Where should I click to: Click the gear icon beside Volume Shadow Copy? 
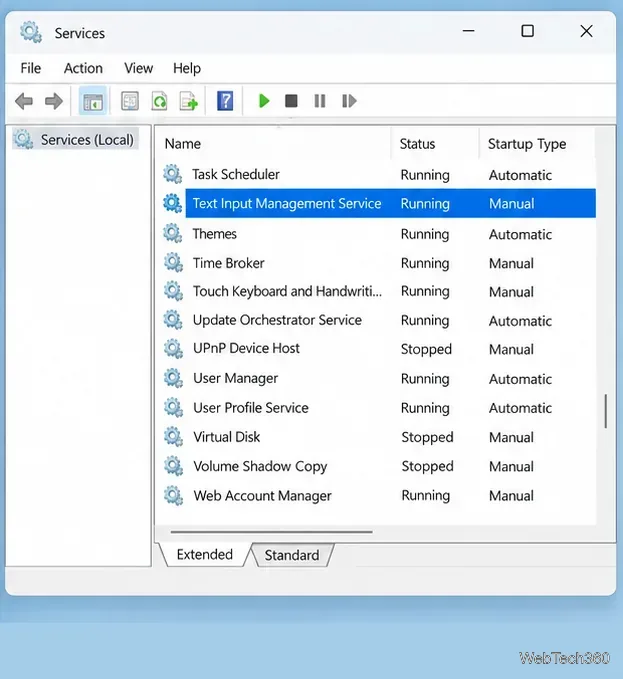point(173,466)
